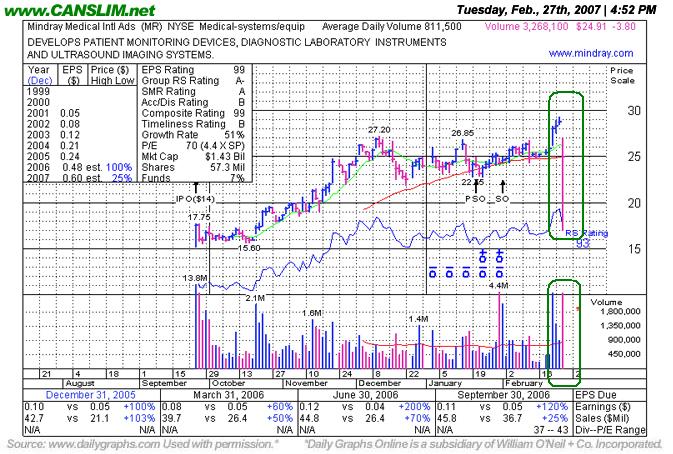Click the www.CANSLIM.net header link
The image size is (673, 454).
coord(79,9)
